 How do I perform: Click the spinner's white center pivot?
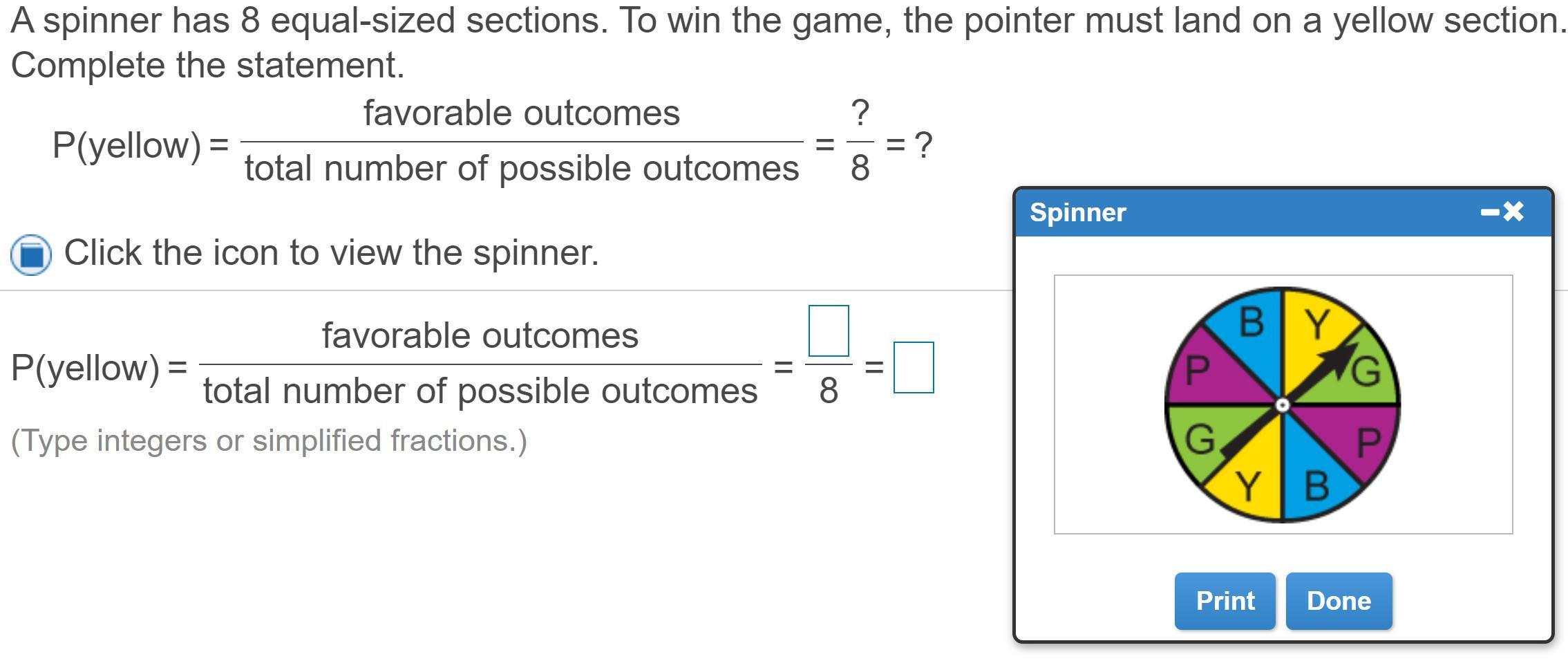[1282, 404]
